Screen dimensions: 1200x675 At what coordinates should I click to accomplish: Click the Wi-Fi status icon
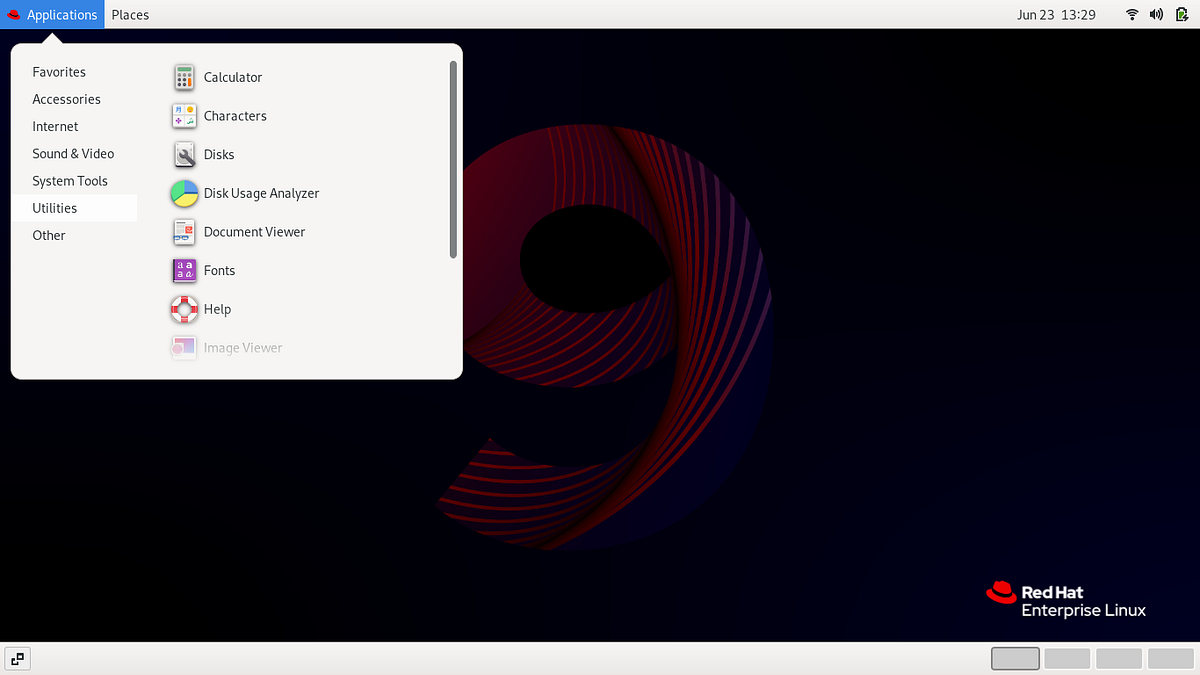click(x=1131, y=14)
